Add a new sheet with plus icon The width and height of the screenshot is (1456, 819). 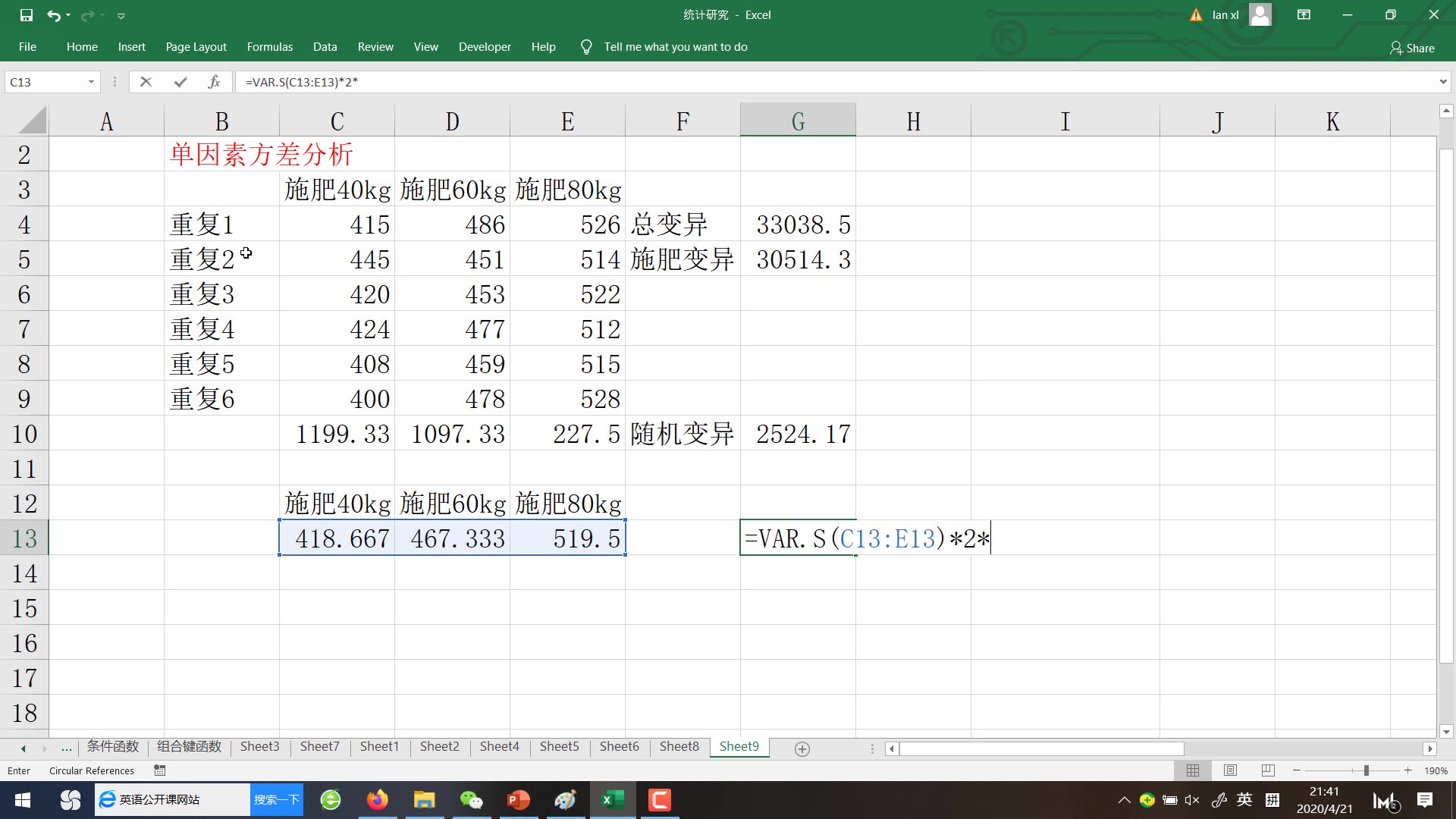pos(802,748)
